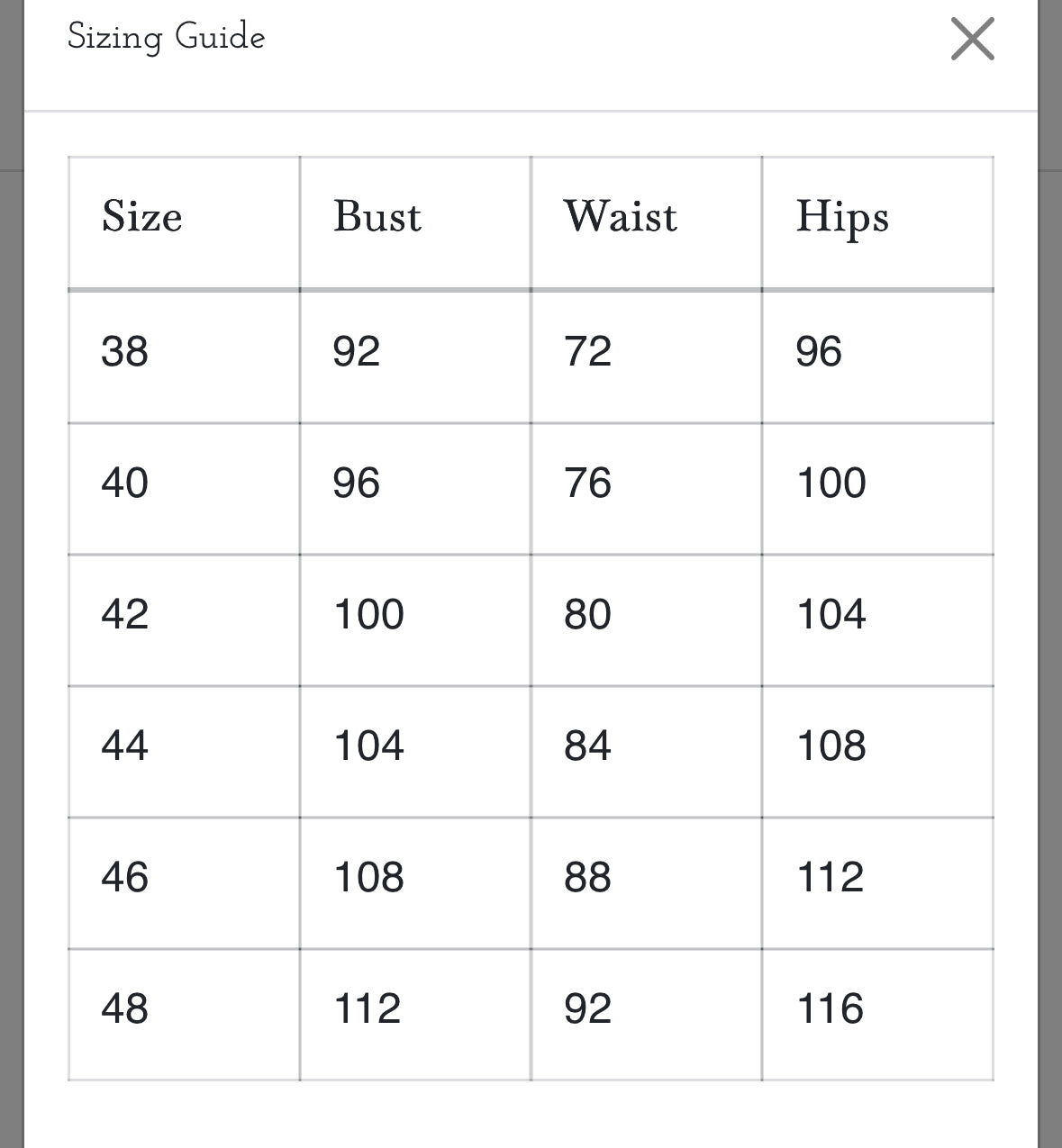Click size 48 row label
Screen dimensions: 1062x1148
[125, 1008]
